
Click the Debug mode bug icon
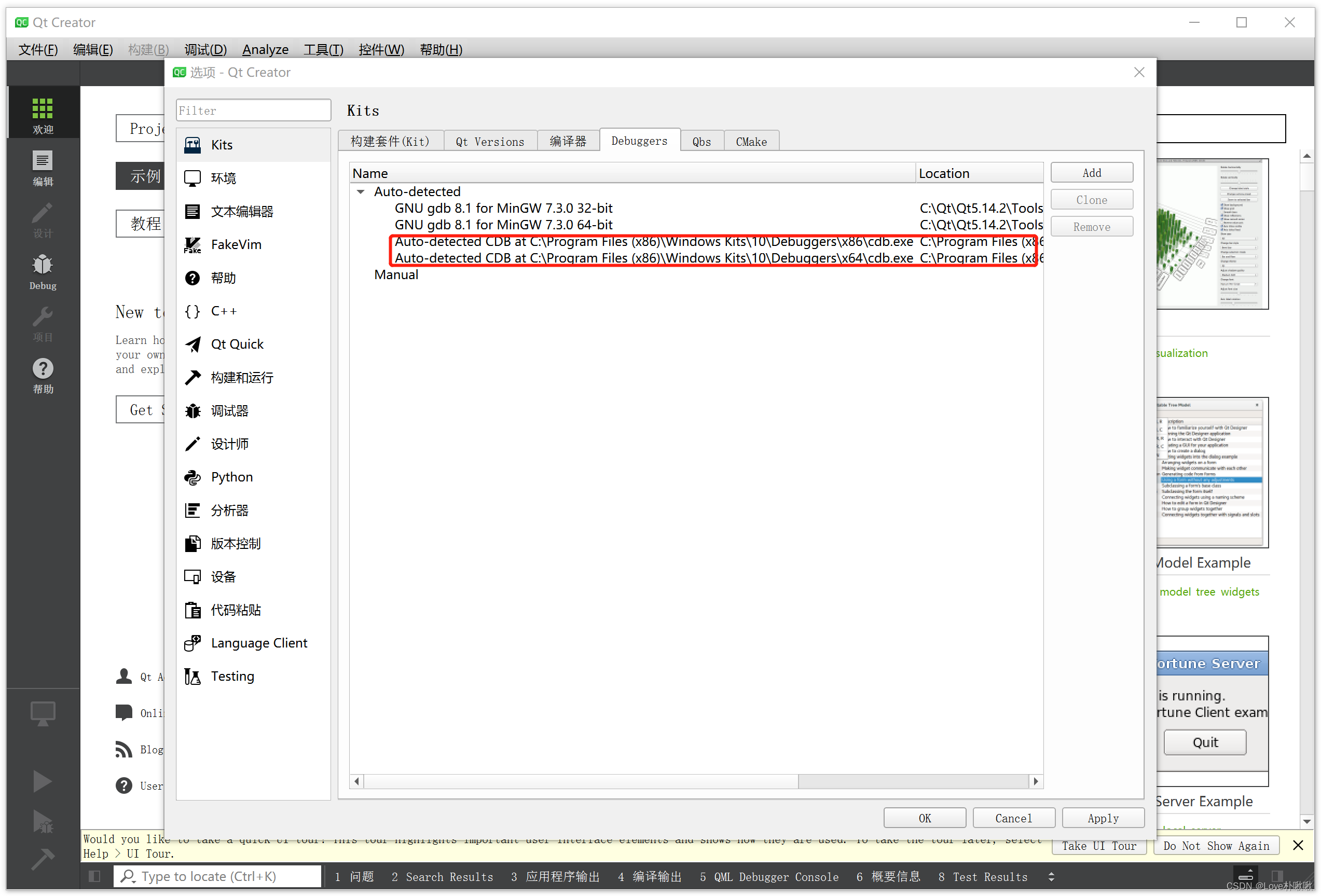[43, 265]
